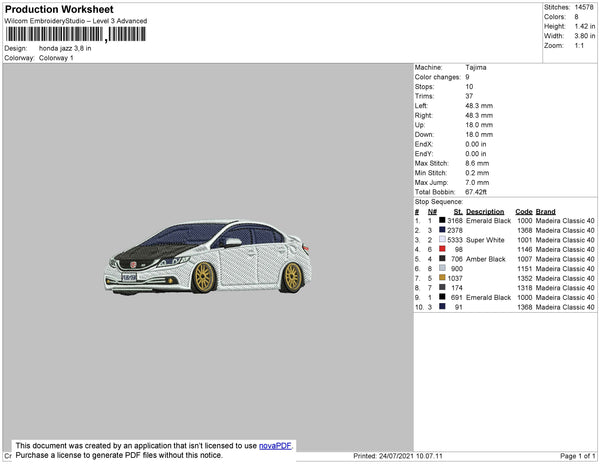This screenshot has width=600, height=464.
Task: Click the barcode under the Wilcom header
Action: [75, 34]
